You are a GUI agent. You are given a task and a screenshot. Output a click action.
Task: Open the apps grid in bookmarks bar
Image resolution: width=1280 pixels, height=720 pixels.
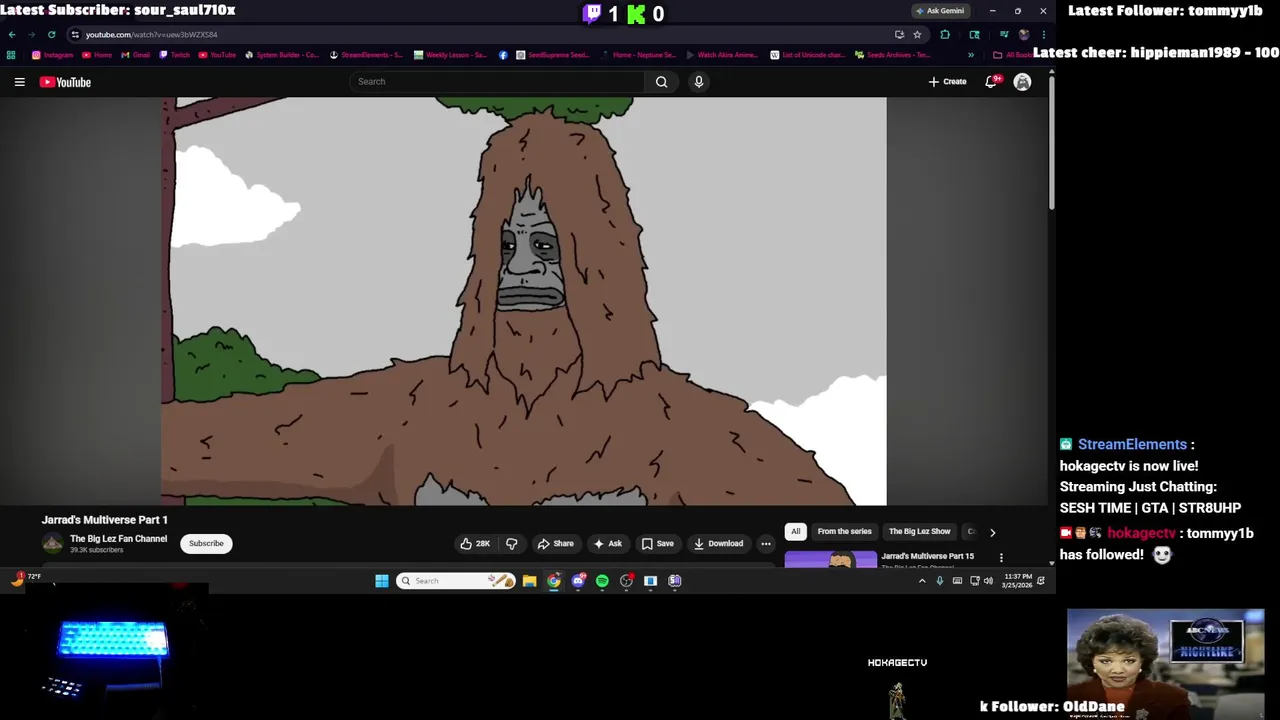tap(11, 55)
